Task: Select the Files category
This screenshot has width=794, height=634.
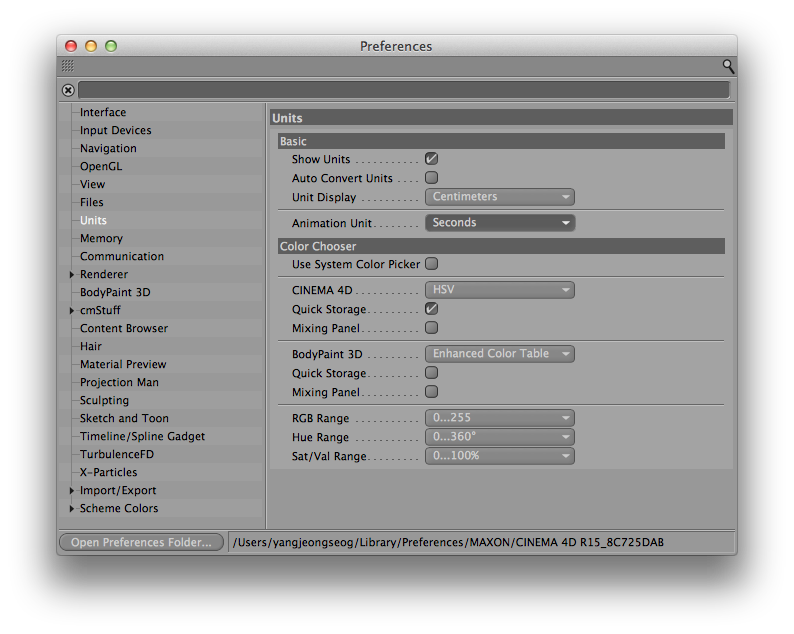Action: coord(92,202)
